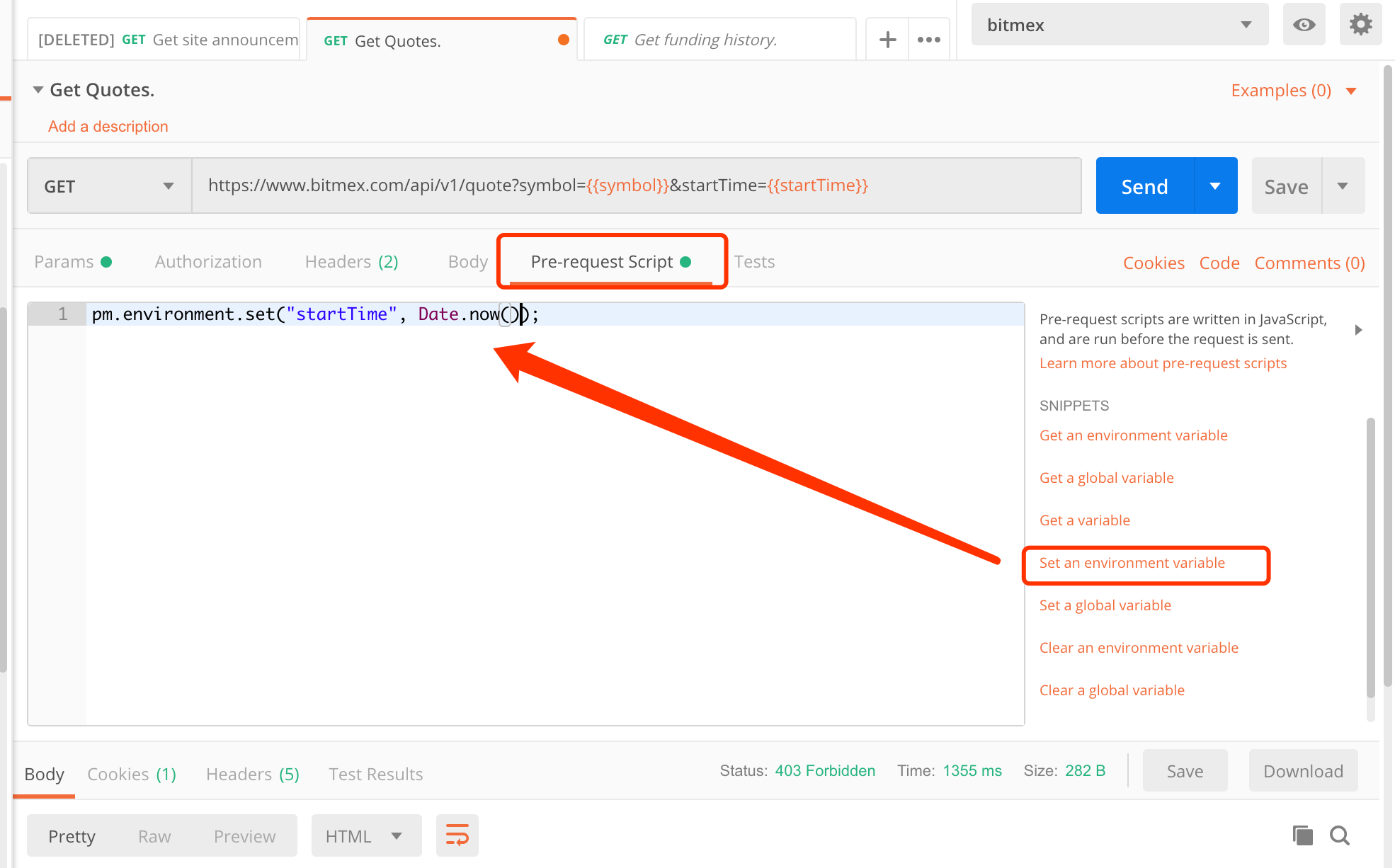Screen dimensions: 1395x868
Task: Download the response body
Action: tap(1302, 770)
